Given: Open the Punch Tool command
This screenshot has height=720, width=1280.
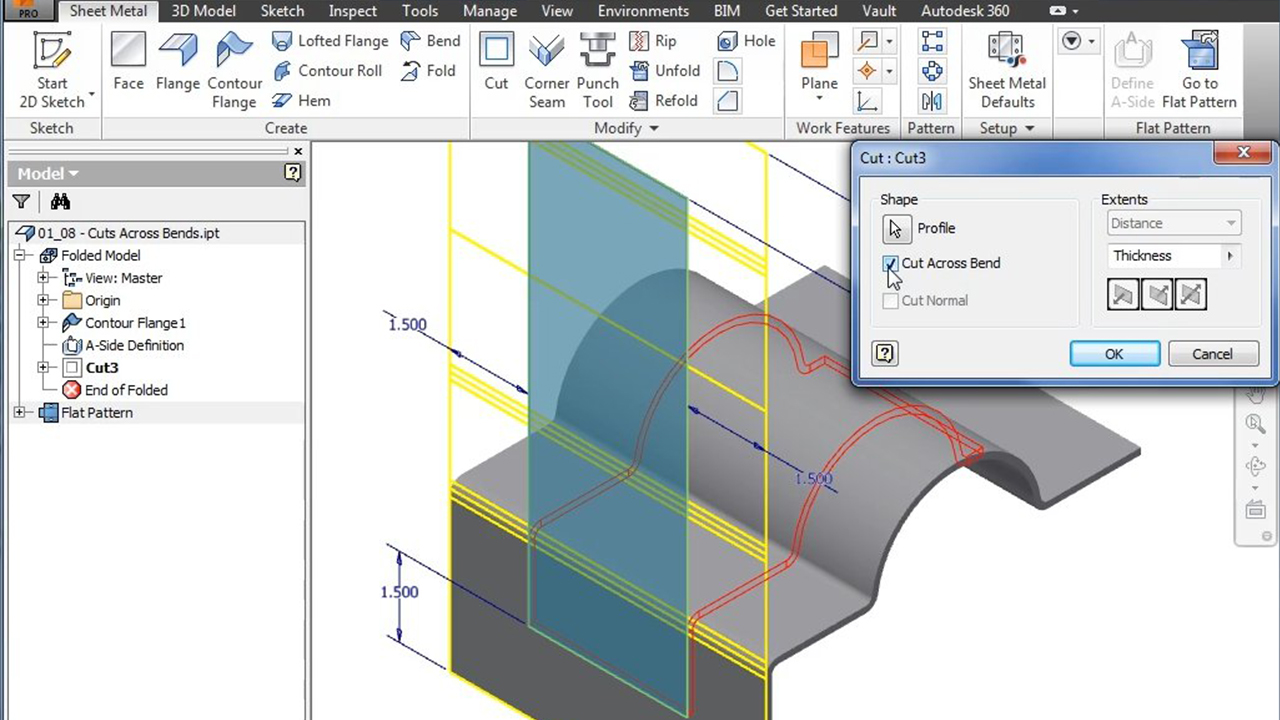Looking at the screenshot, I should click(x=597, y=68).
